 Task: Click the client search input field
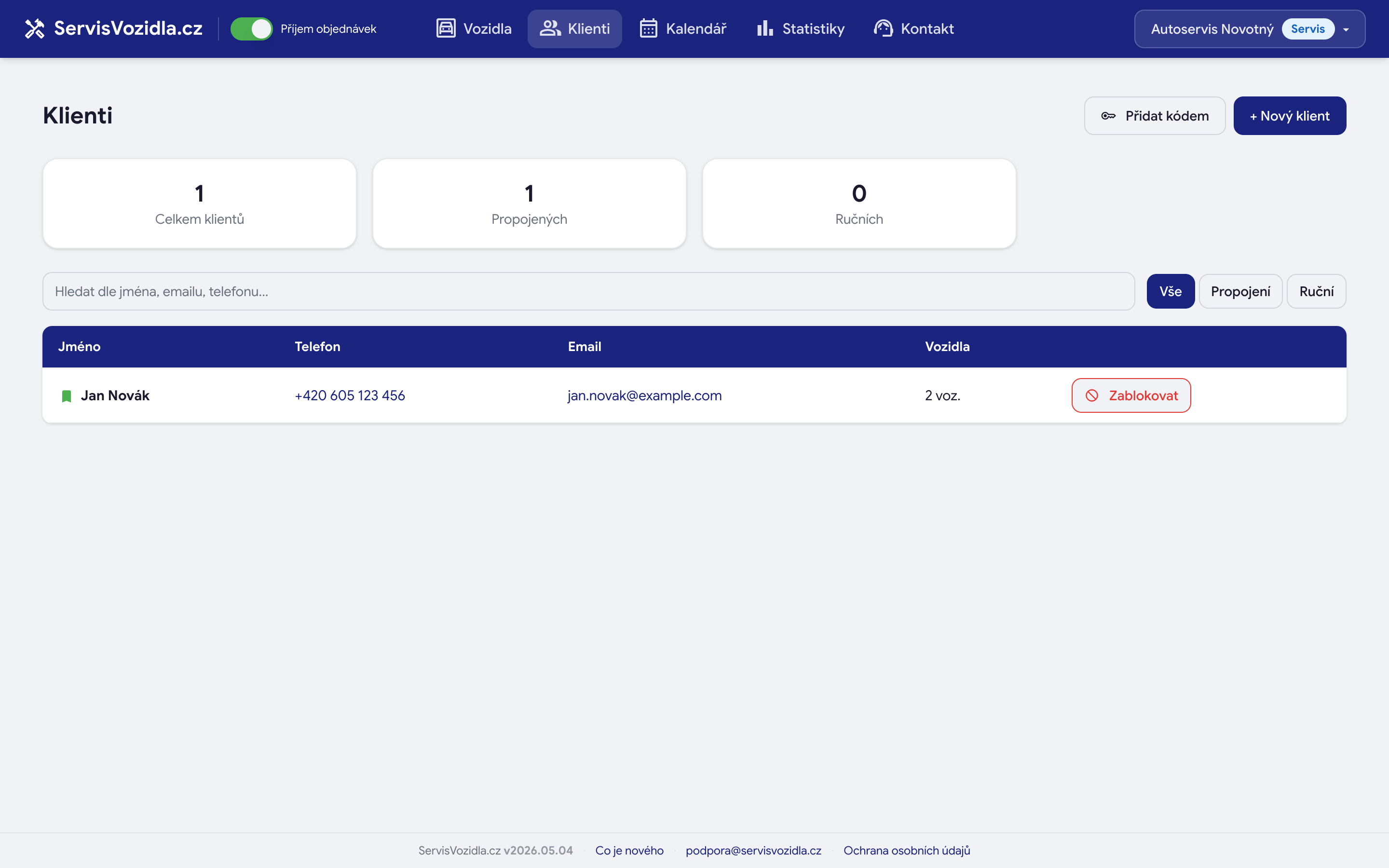coord(588,291)
